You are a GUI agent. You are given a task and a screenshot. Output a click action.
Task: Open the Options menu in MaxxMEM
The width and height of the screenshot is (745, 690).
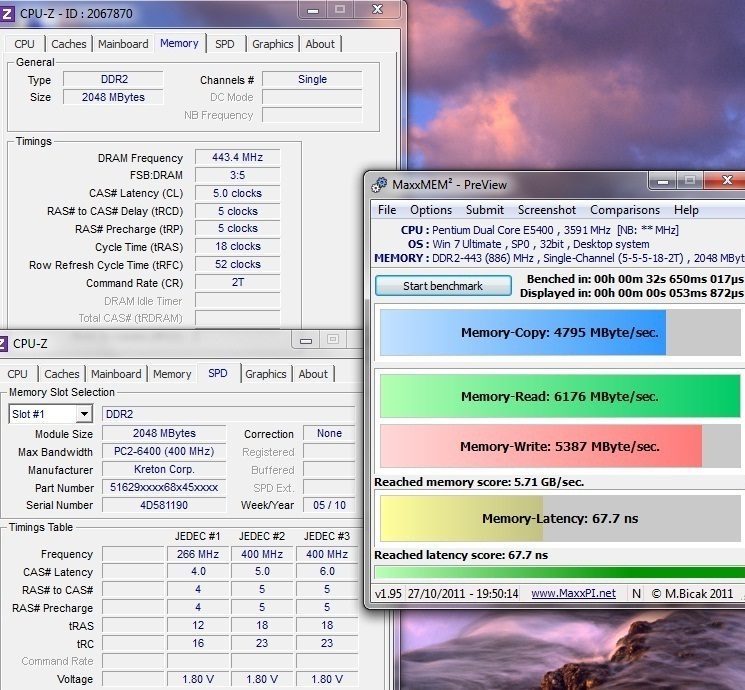pyautogui.click(x=431, y=210)
